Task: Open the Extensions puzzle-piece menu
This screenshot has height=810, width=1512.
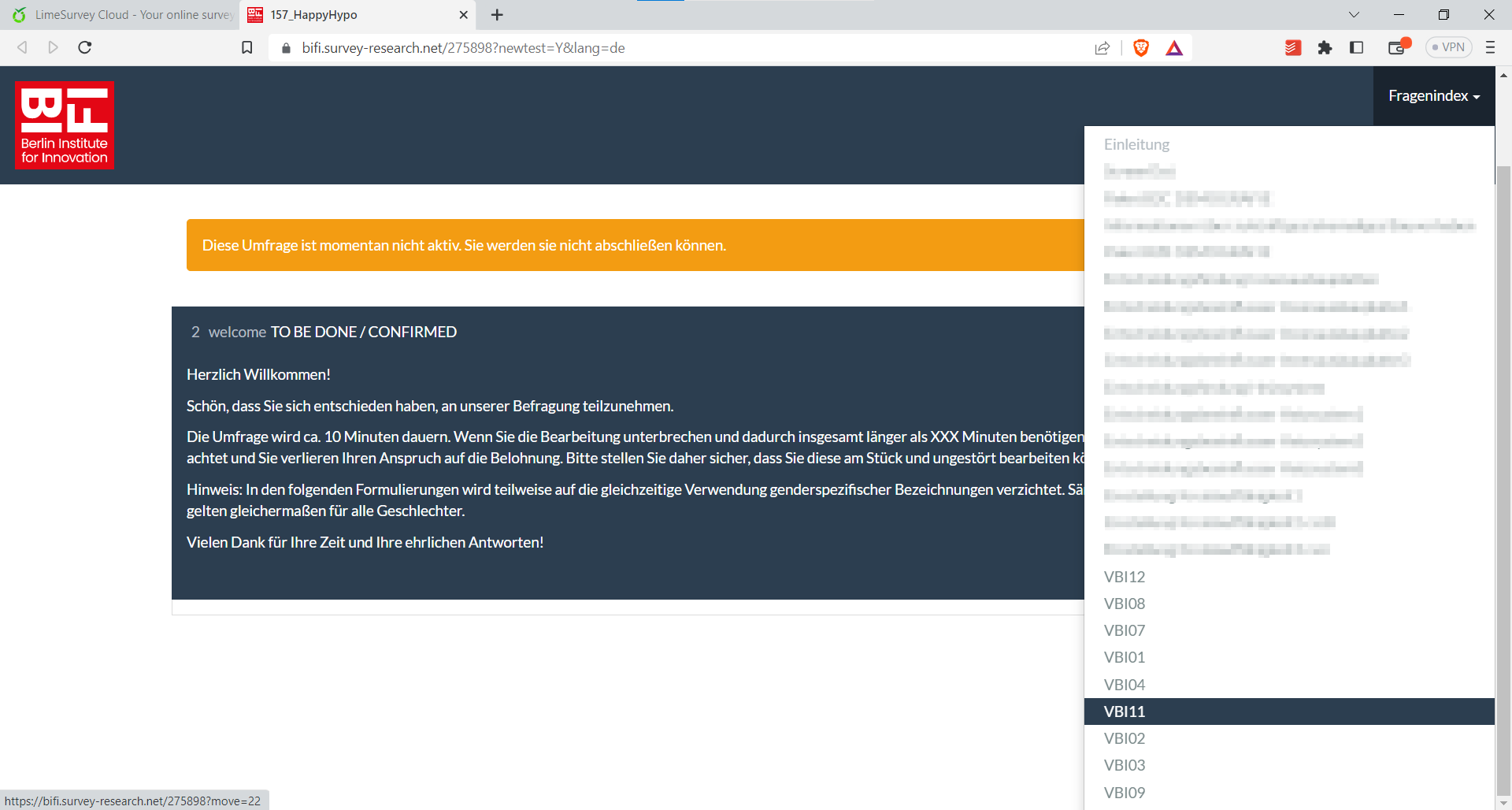Action: tap(1325, 48)
